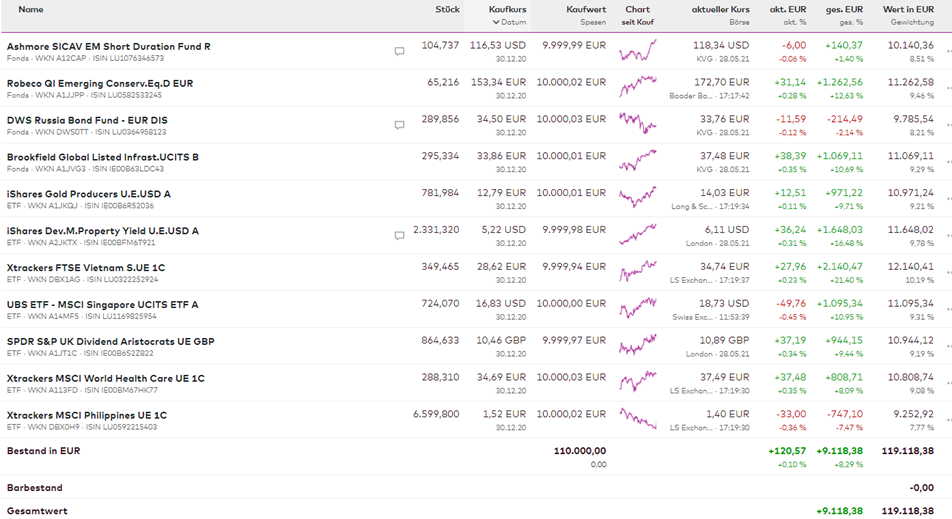The width and height of the screenshot is (952, 519).
Task: Sort by the Stück column header
Action: (x=447, y=9)
